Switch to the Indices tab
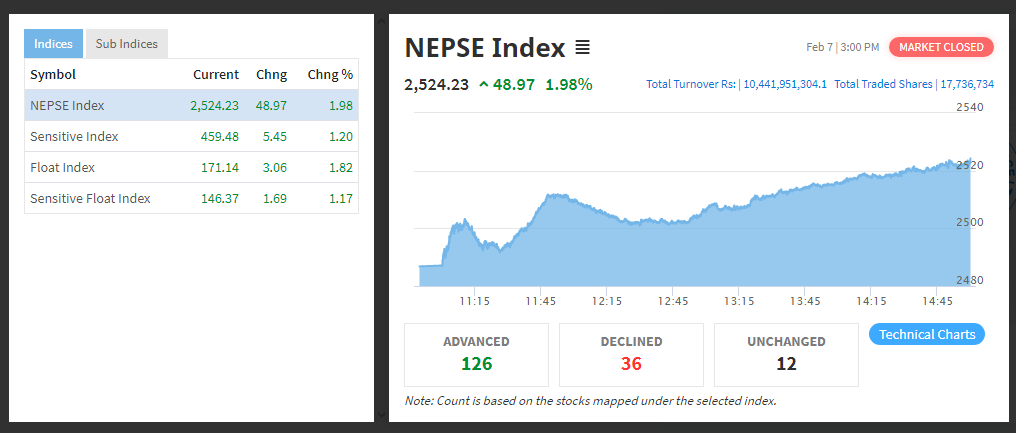Screen dimensions: 1016x433 coord(54,44)
